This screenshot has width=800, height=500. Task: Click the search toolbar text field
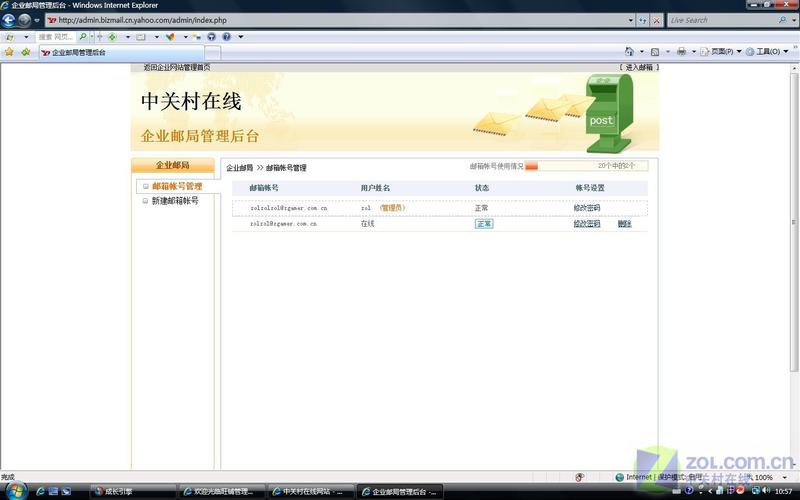[x=56, y=37]
